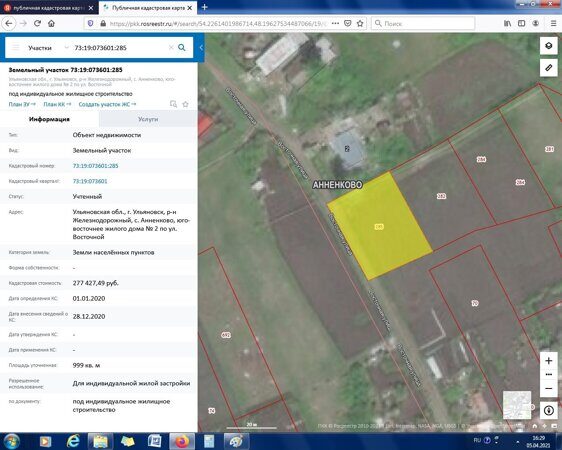Screen dimensions: 562x450
Task: Click the Firefox icon in taskbar
Action: [182, 441]
